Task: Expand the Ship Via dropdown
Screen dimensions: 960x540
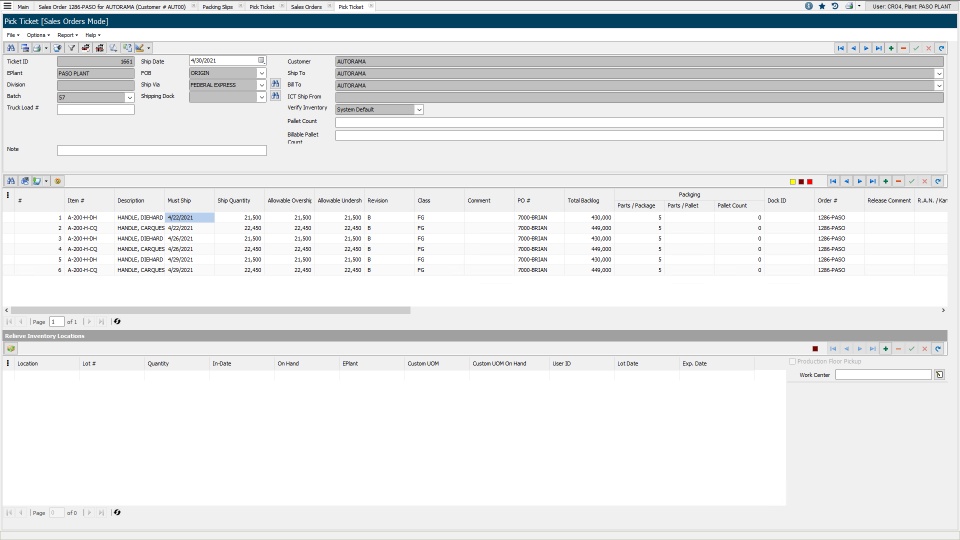Action: tap(261, 85)
